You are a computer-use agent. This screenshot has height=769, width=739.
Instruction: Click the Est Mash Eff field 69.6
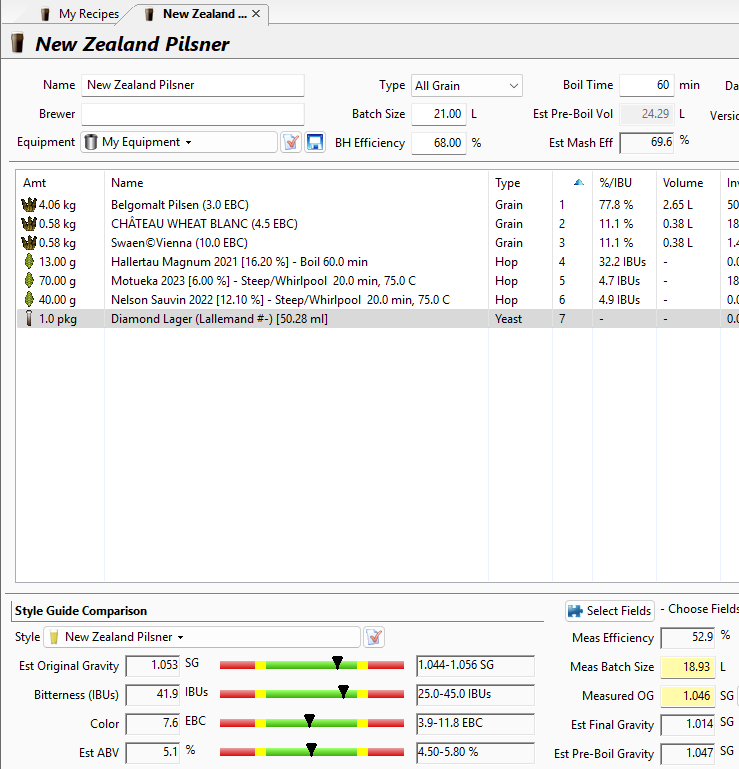647,143
